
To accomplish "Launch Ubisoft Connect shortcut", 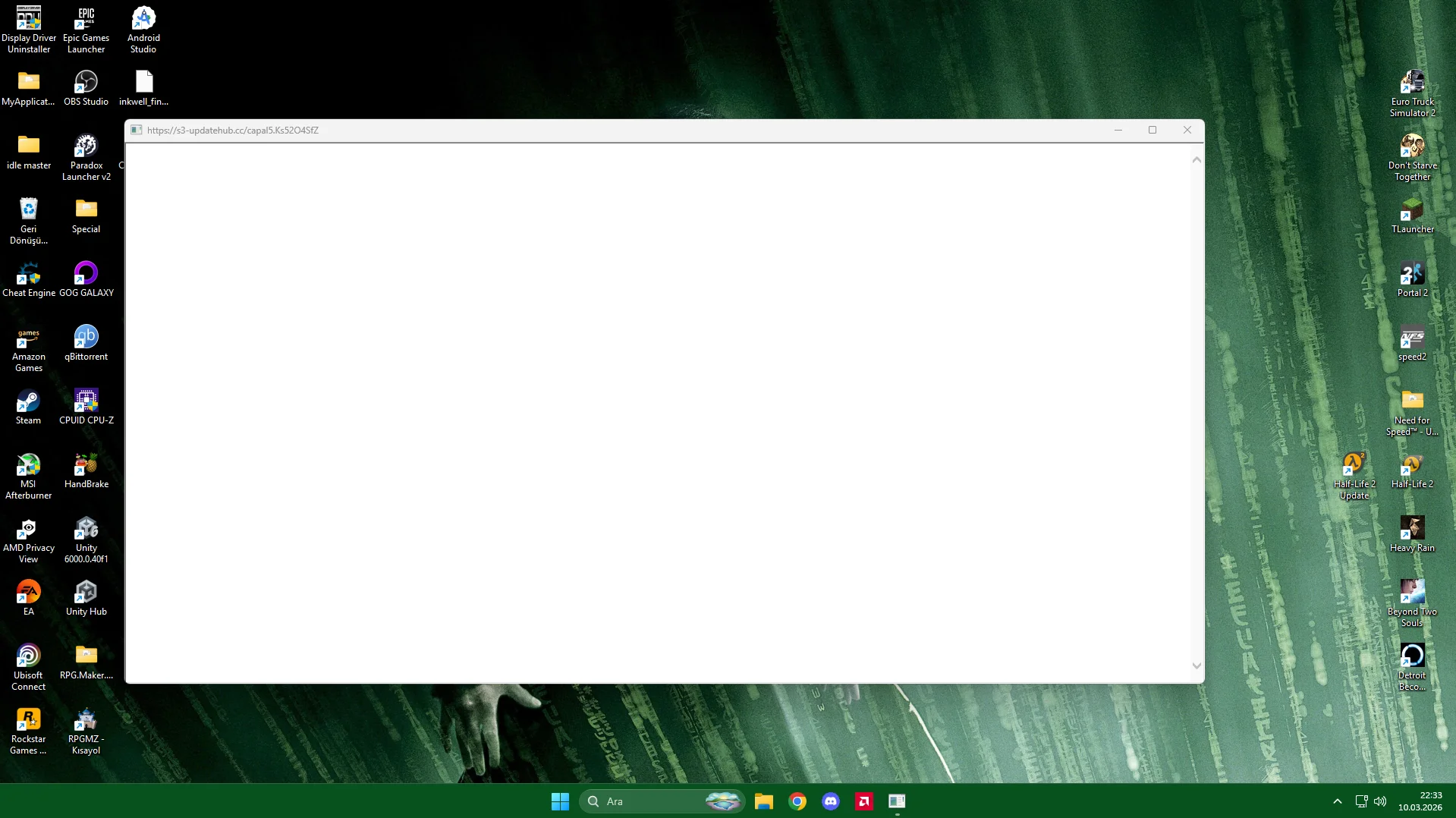I will tap(29, 667).
